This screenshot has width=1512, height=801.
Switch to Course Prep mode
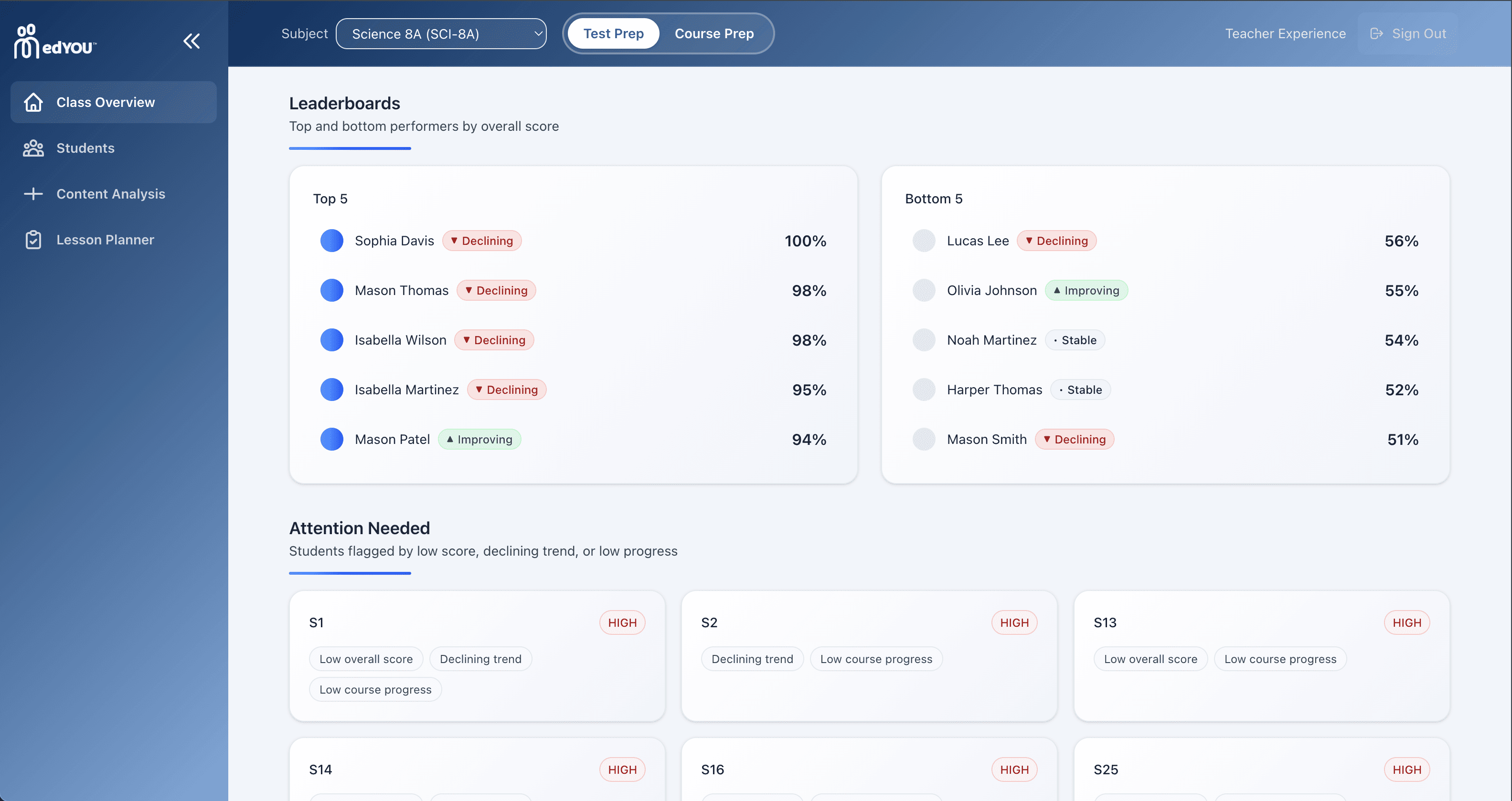pyautogui.click(x=714, y=33)
